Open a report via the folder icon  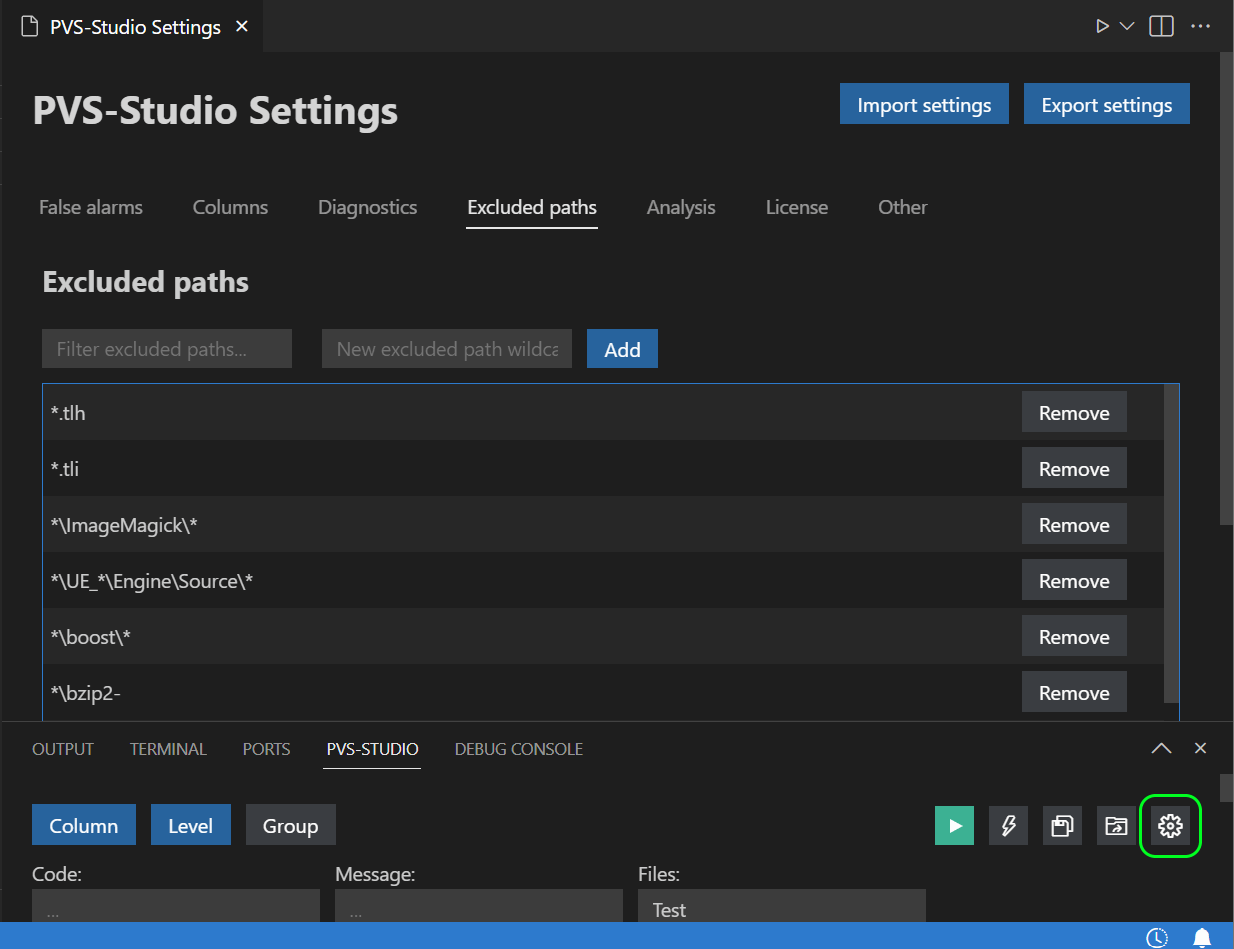pyautogui.click(x=1116, y=825)
